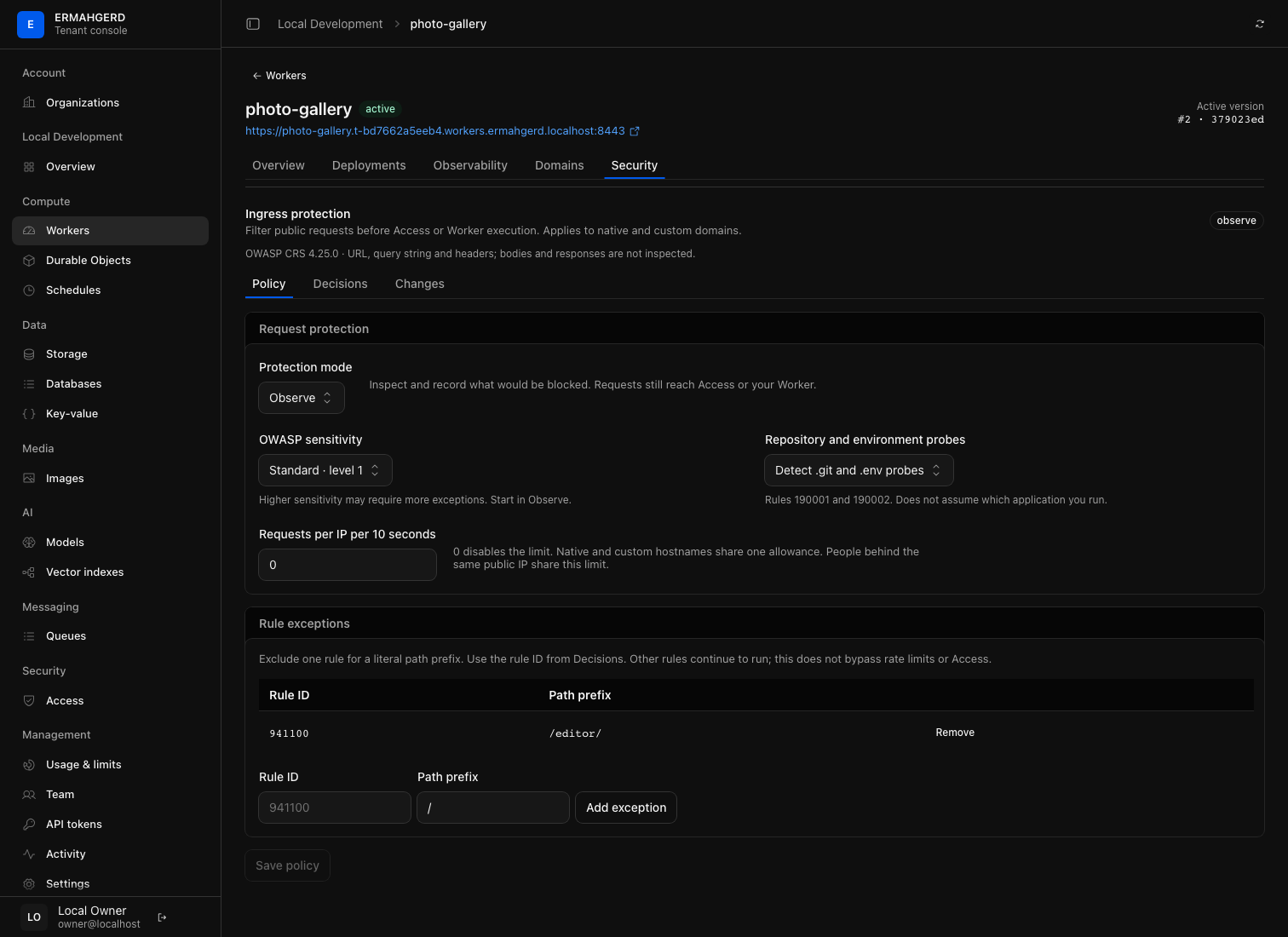Select the Security tab
The height and width of the screenshot is (937, 1288).
[x=635, y=165]
